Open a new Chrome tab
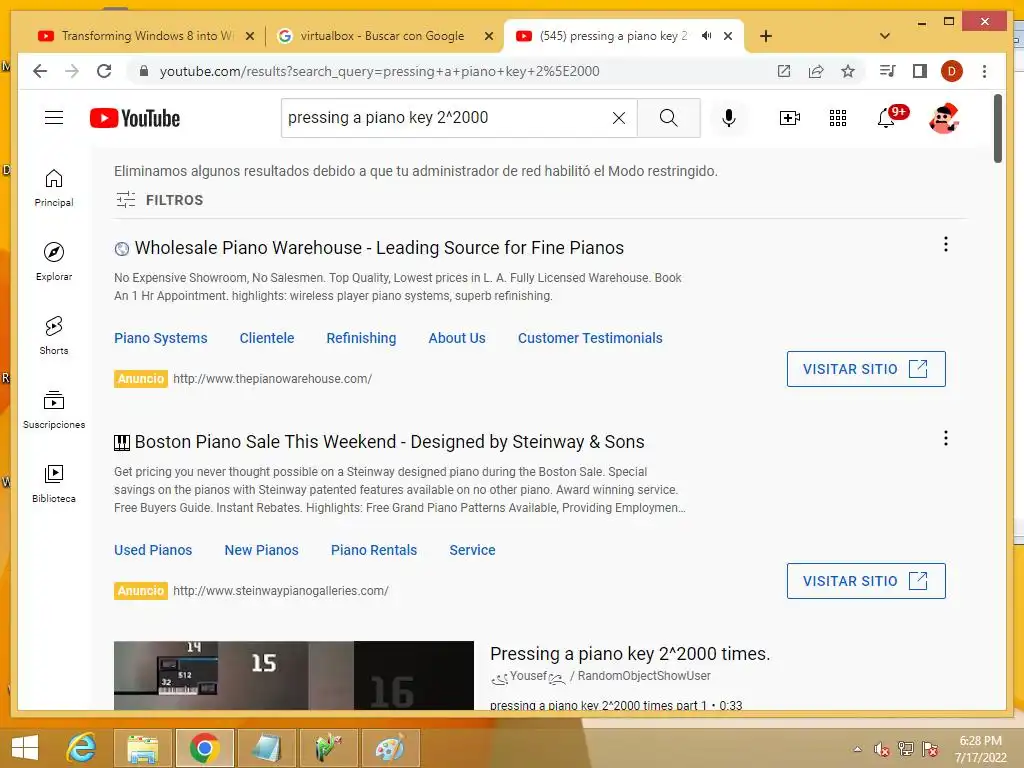Image resolution: width=1024 pixels, height=768 pixels. click(765, 36)
